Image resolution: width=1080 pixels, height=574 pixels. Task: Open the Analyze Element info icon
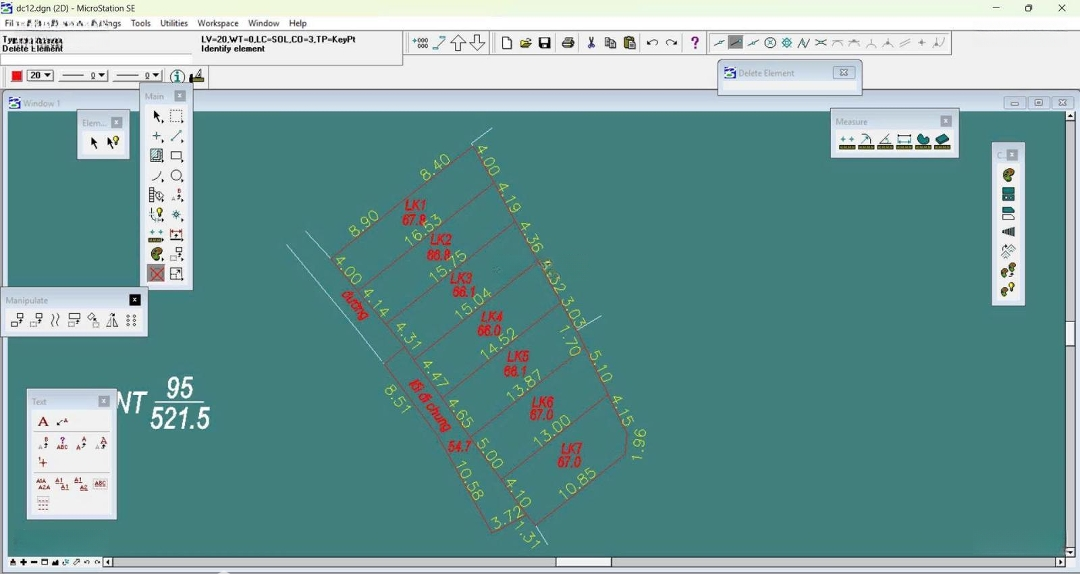click(x=177, y=77)
